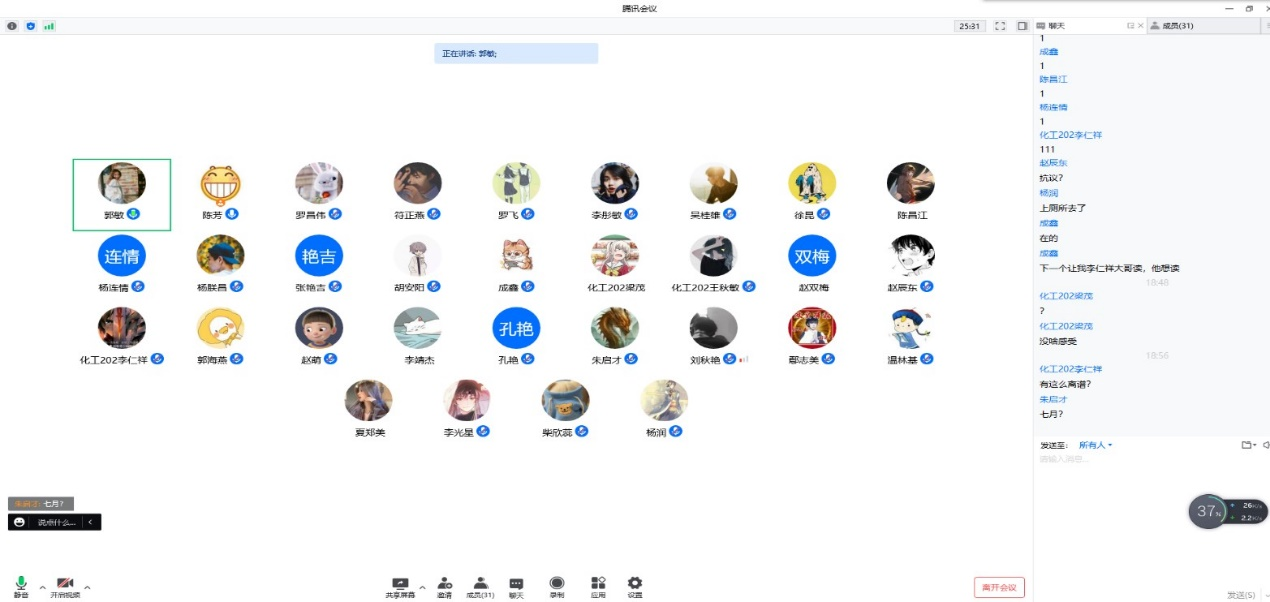Collapse the 'Say something' chat bubble bar
This screenshot has width=1270, height=602.
pyautogui.click(x=90, y=522)
